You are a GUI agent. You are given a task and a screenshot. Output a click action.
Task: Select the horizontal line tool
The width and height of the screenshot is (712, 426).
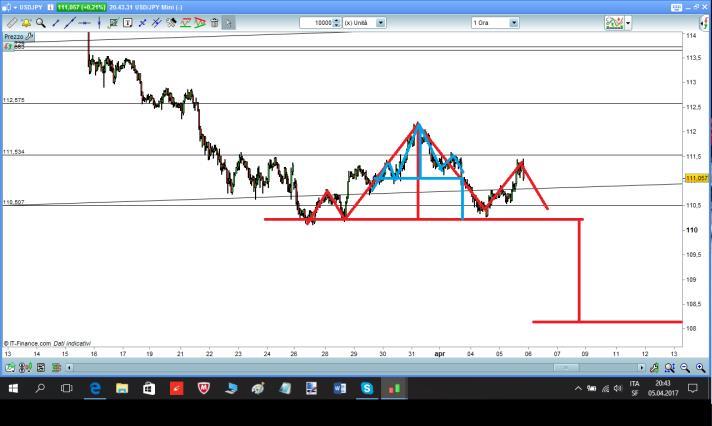coord(84,23)
